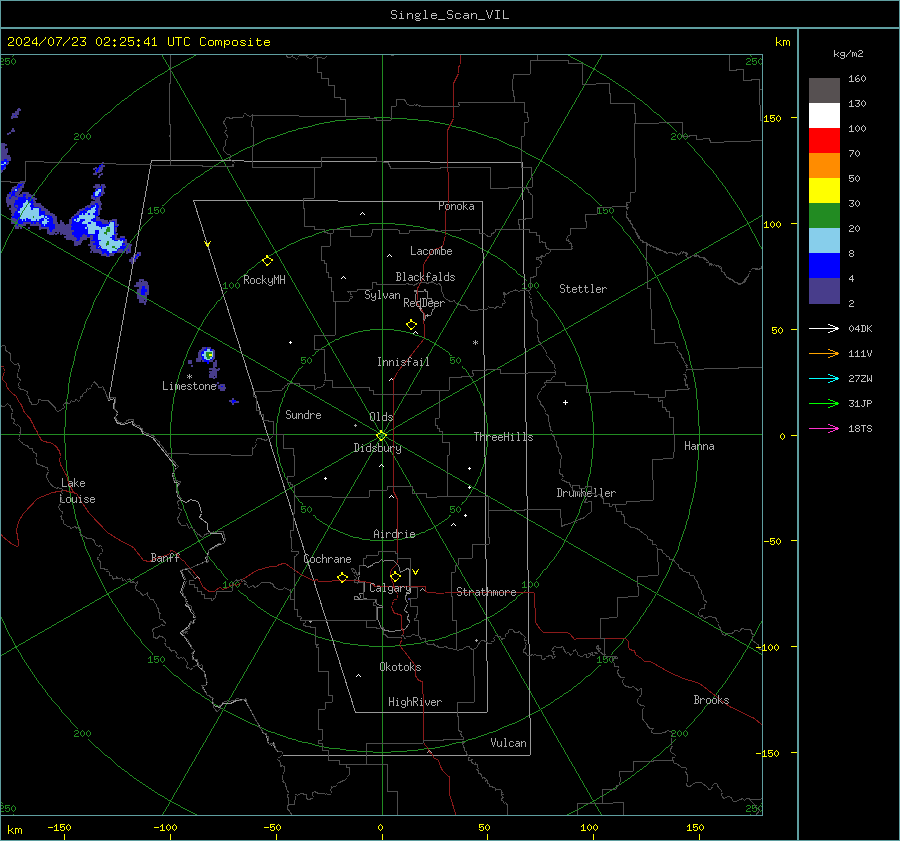This screenshot has height=841, width=900.
Task: Click the Lake Louise label
Action: tap(77, 491)
